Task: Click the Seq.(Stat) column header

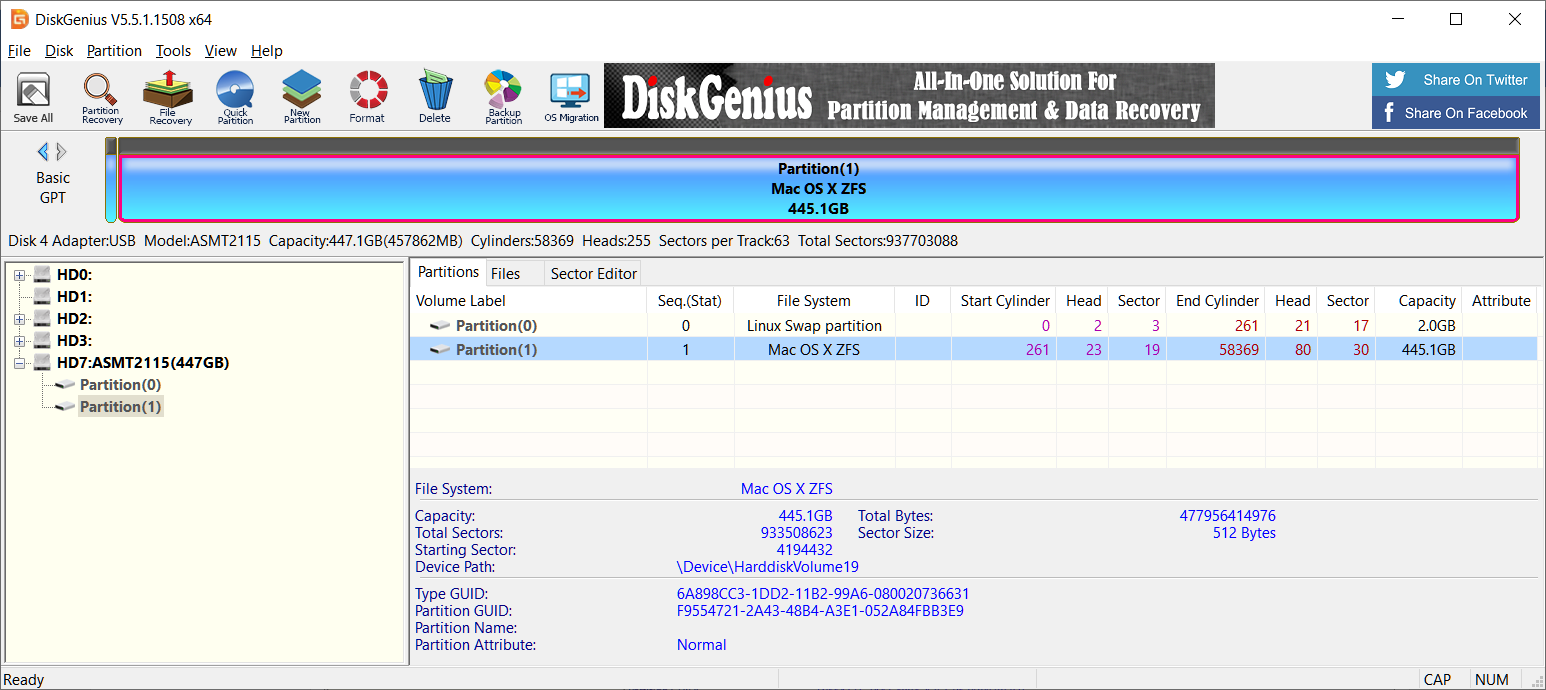Action: pyautogui.click(x=690, y=300)
